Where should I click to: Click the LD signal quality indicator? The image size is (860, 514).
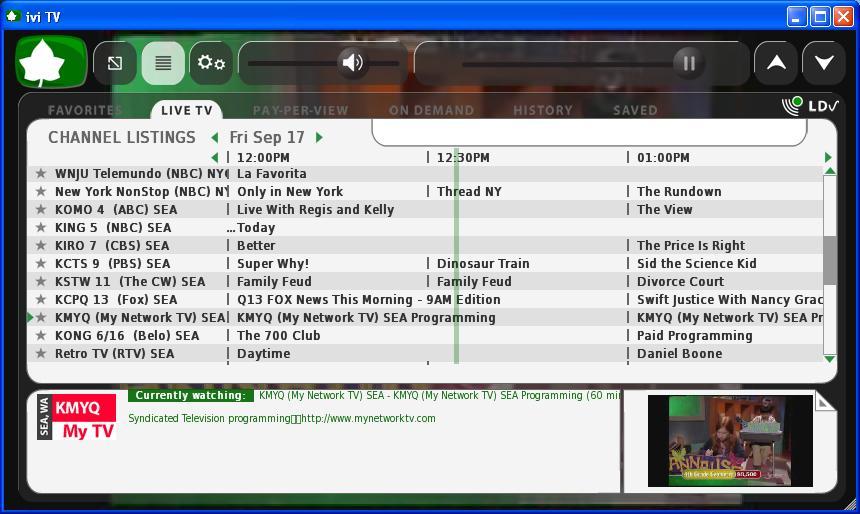[810, 105]
